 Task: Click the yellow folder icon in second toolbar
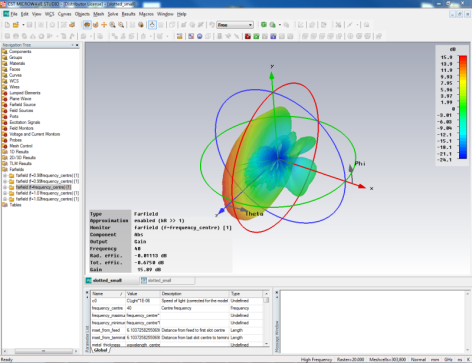(179, 36)
